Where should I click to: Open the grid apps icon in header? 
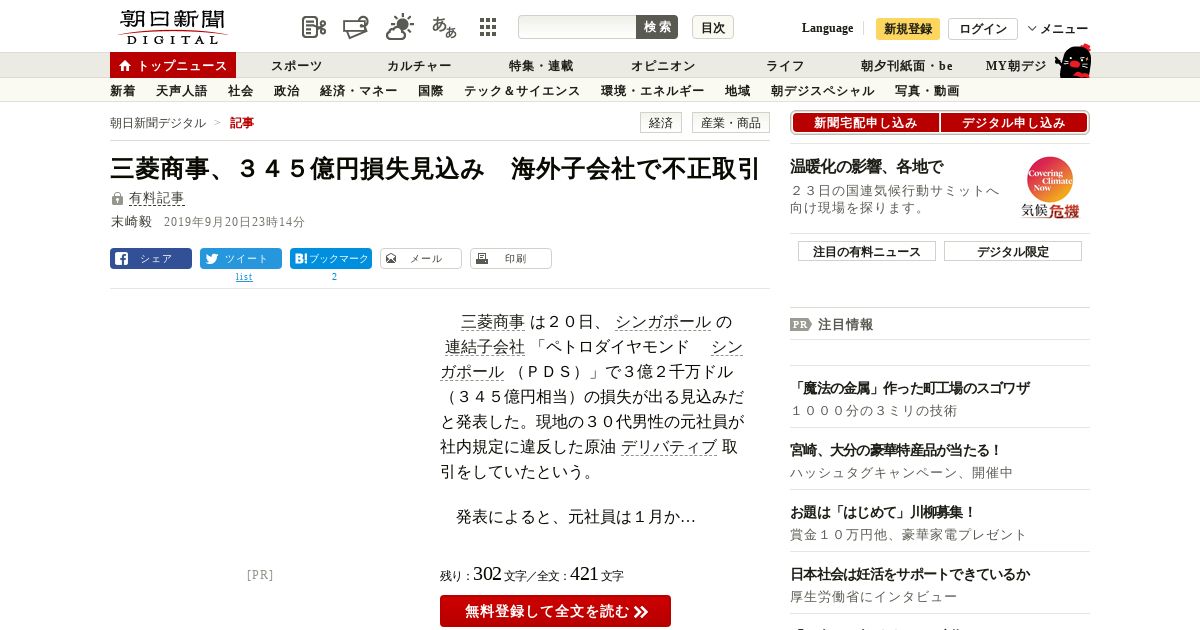pyautogui.click(x=488, y=27)
